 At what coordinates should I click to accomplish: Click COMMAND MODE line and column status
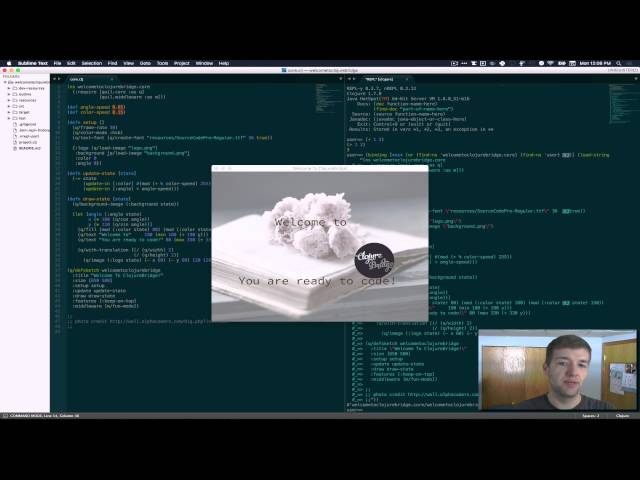coord(44,416)
